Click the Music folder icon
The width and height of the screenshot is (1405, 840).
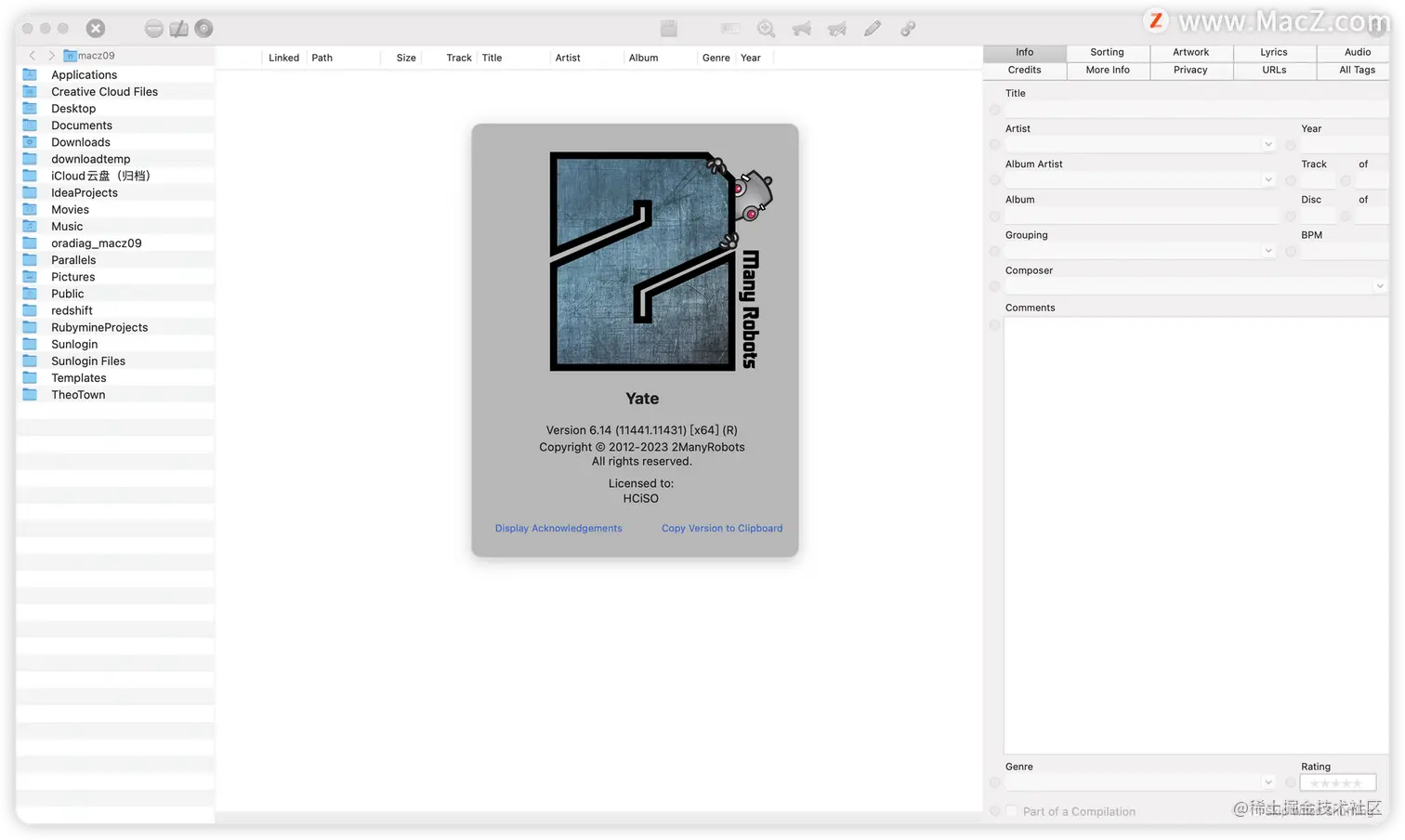[30, 226]
